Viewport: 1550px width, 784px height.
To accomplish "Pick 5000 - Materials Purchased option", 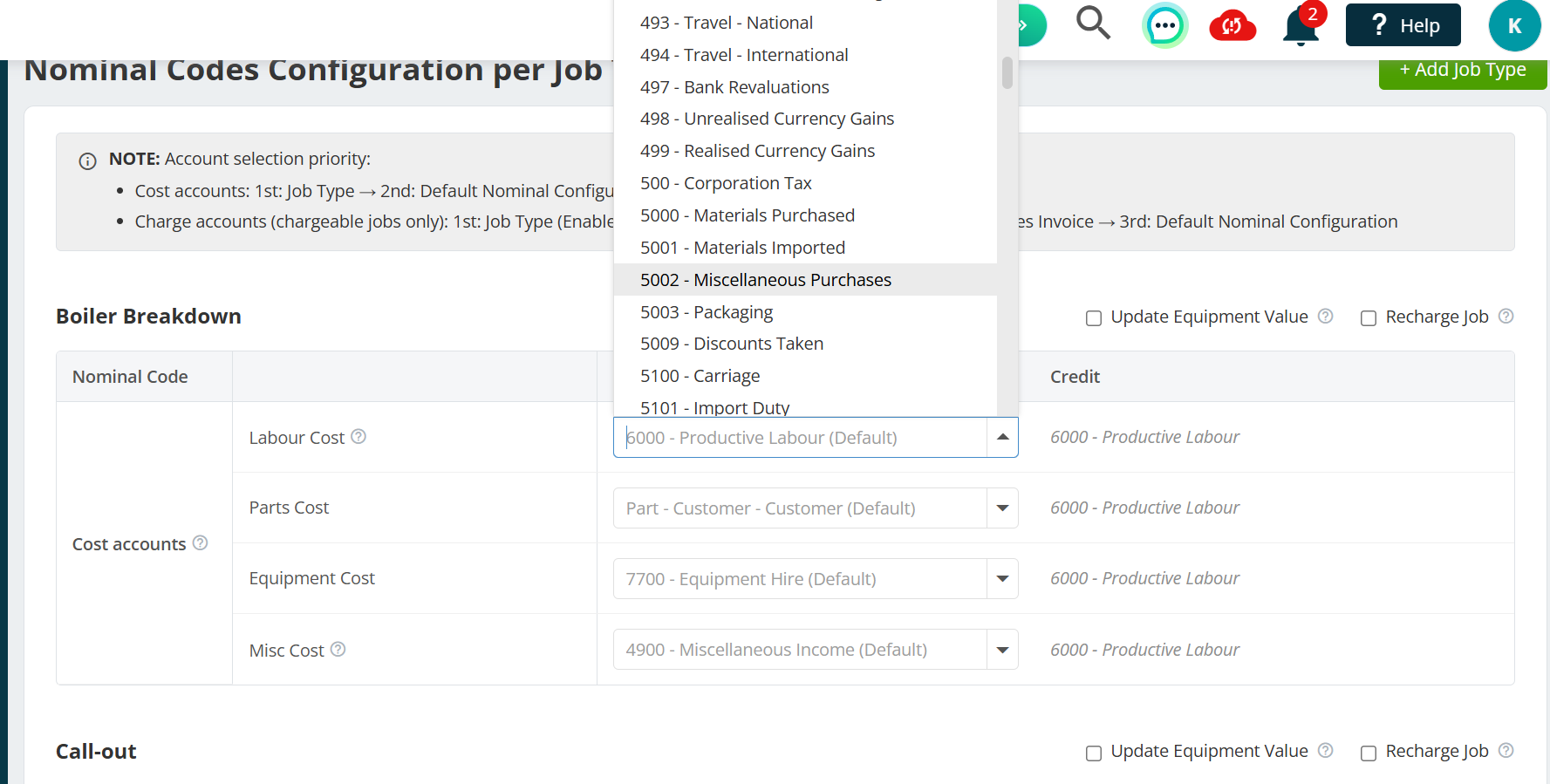I will click(805, 215).
